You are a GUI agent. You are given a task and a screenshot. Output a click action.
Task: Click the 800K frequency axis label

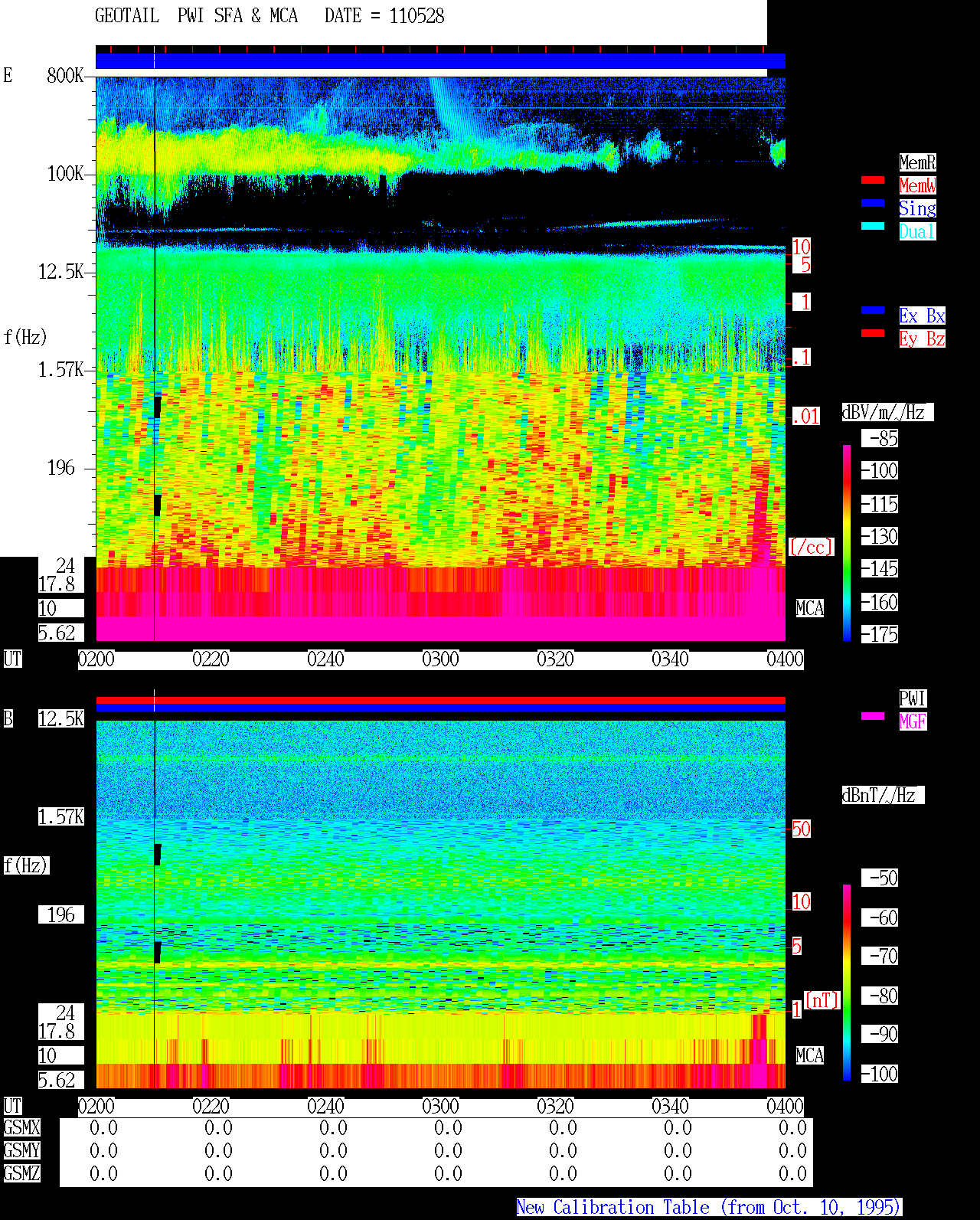[x=65, y=76]
